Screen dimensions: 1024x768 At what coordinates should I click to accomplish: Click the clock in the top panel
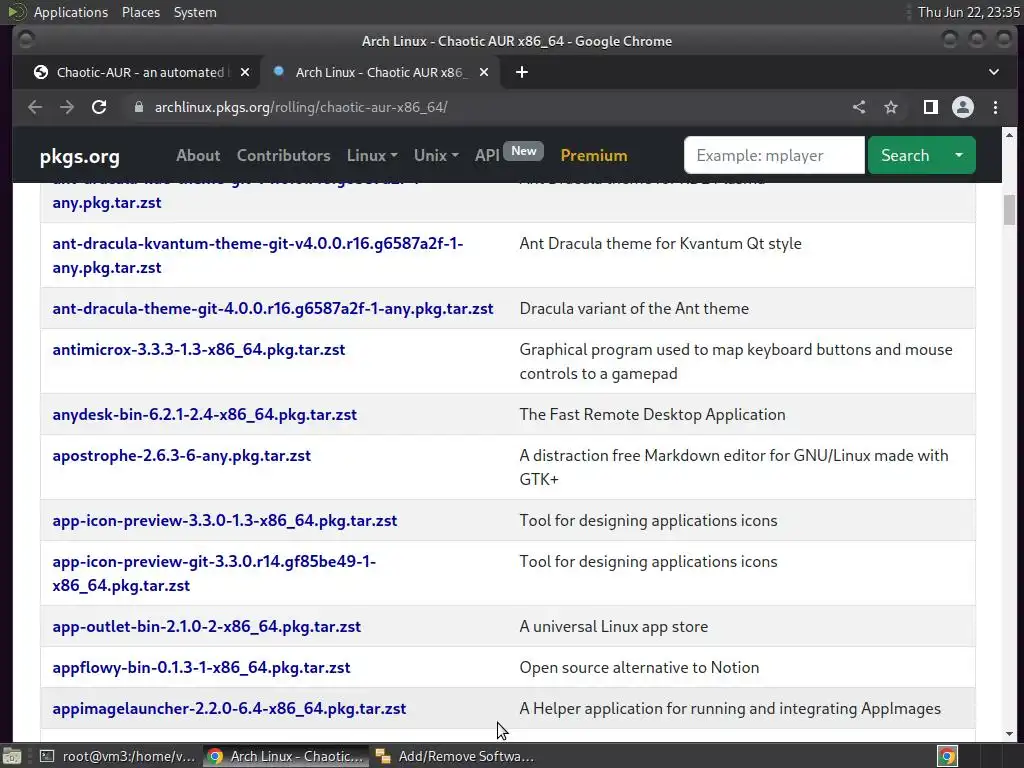click(x=968, y=12)
